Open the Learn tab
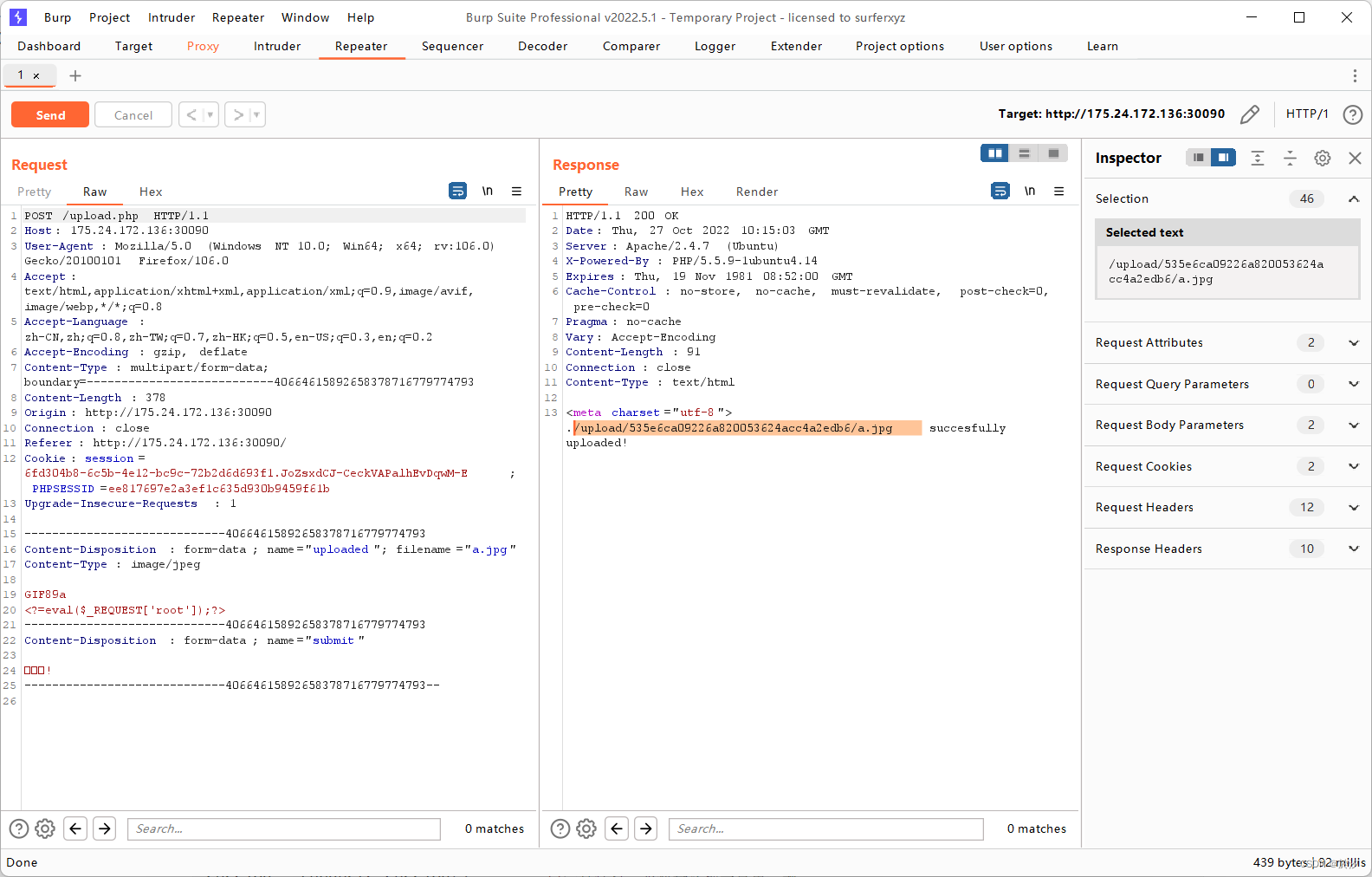The height and width of the screenshot is (877, 1372). (1103, 46)
